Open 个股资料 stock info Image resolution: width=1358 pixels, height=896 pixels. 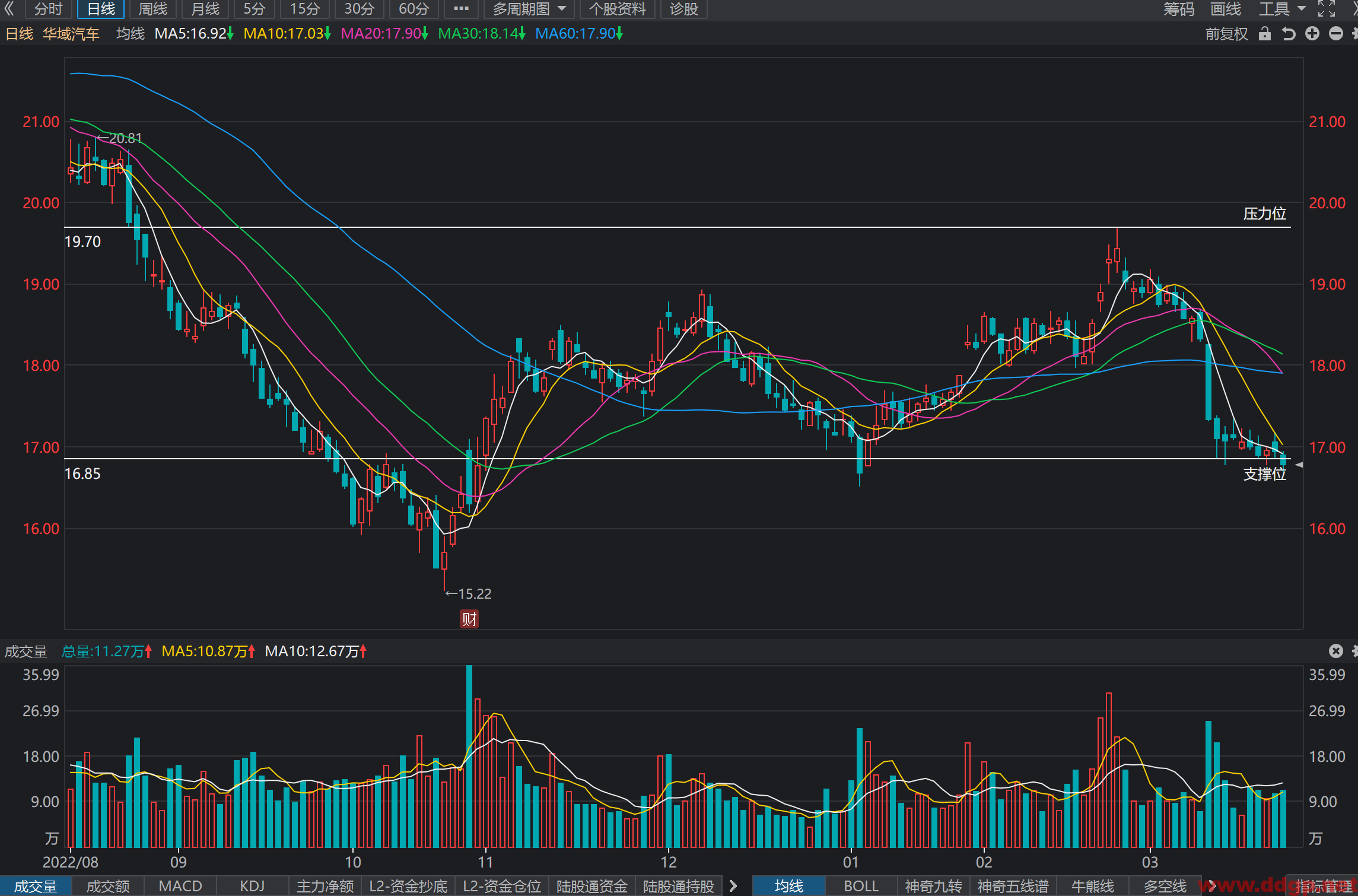(617, 9)
